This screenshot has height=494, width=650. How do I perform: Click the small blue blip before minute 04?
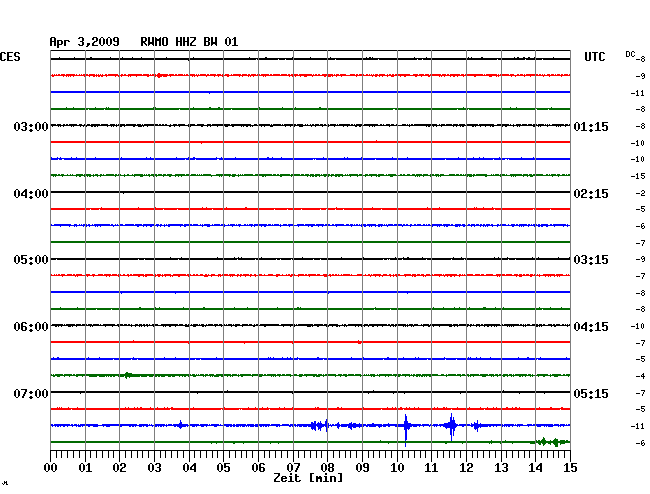click(180, 425)
